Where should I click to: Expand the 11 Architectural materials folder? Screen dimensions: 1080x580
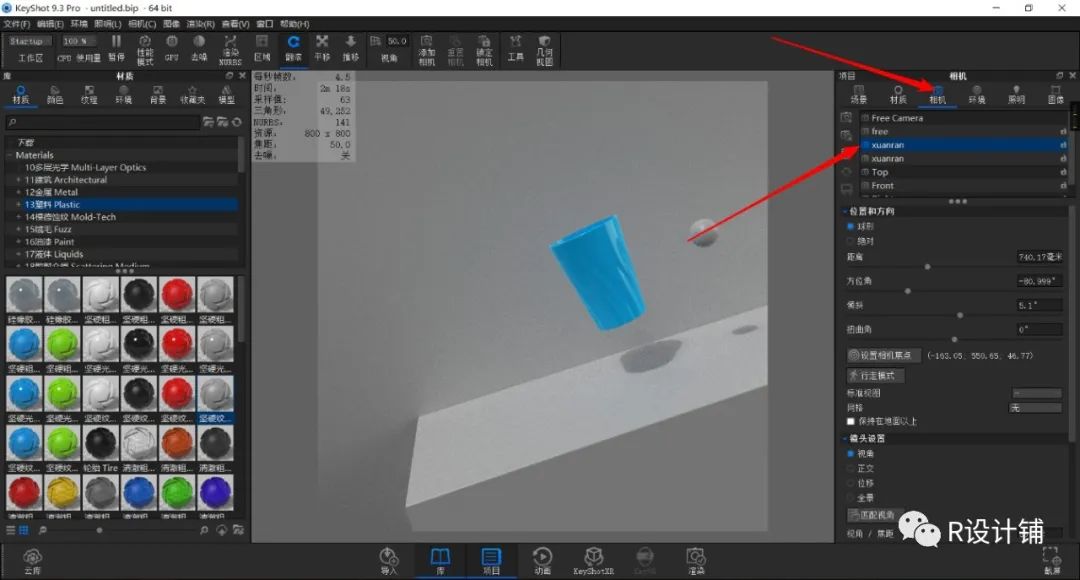(x=19, y=180)
